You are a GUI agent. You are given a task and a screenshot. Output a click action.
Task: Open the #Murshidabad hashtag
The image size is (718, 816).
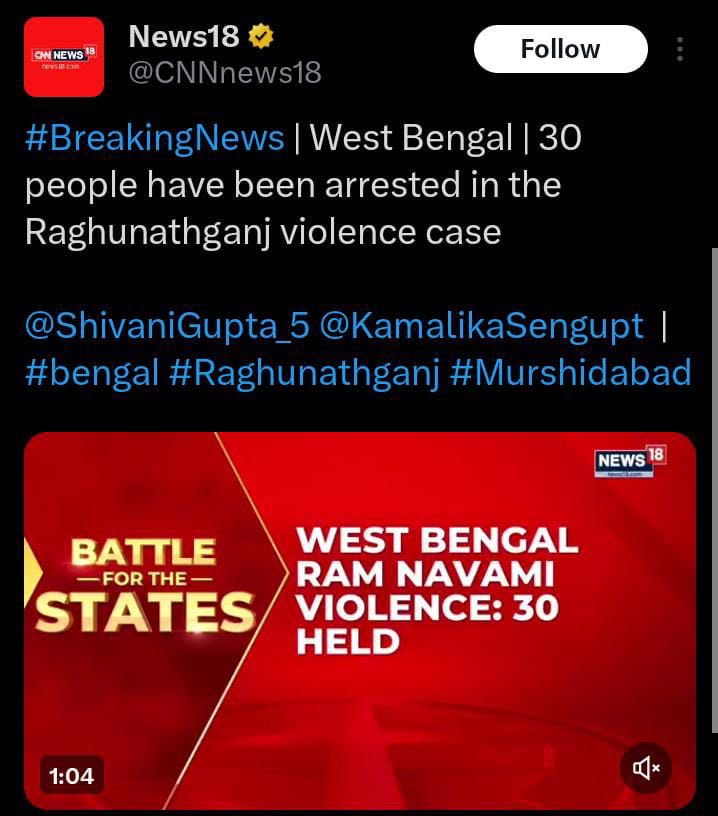[570, 372]
